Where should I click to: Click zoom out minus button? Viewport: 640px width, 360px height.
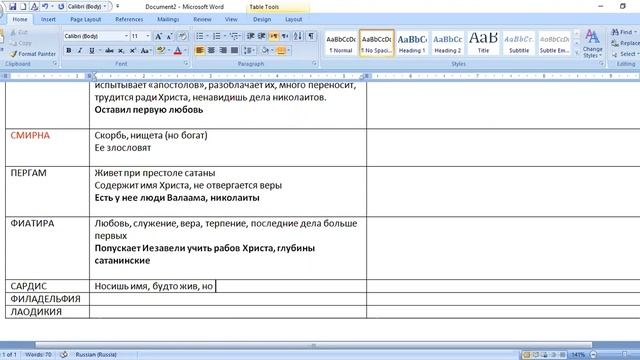(x=593, y=355)
